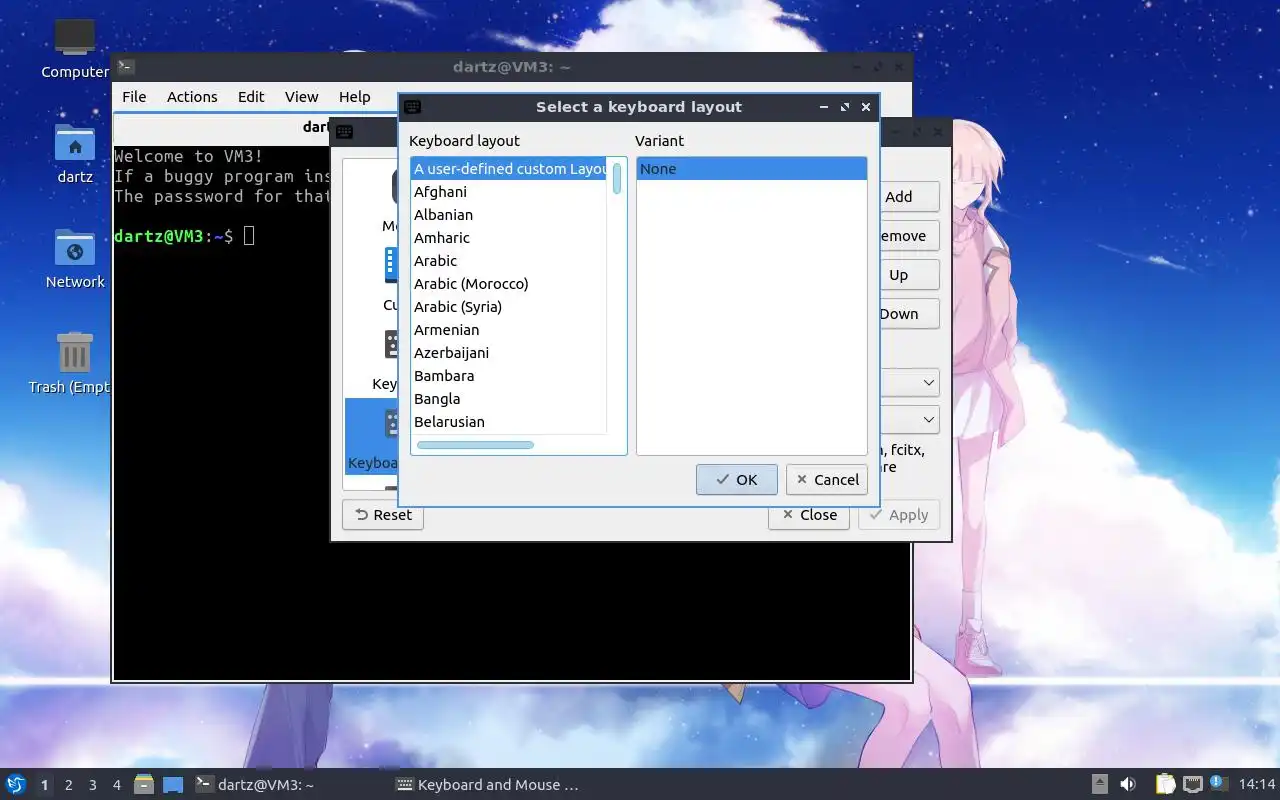Select the Amharic layout

(x=508, y=238)
